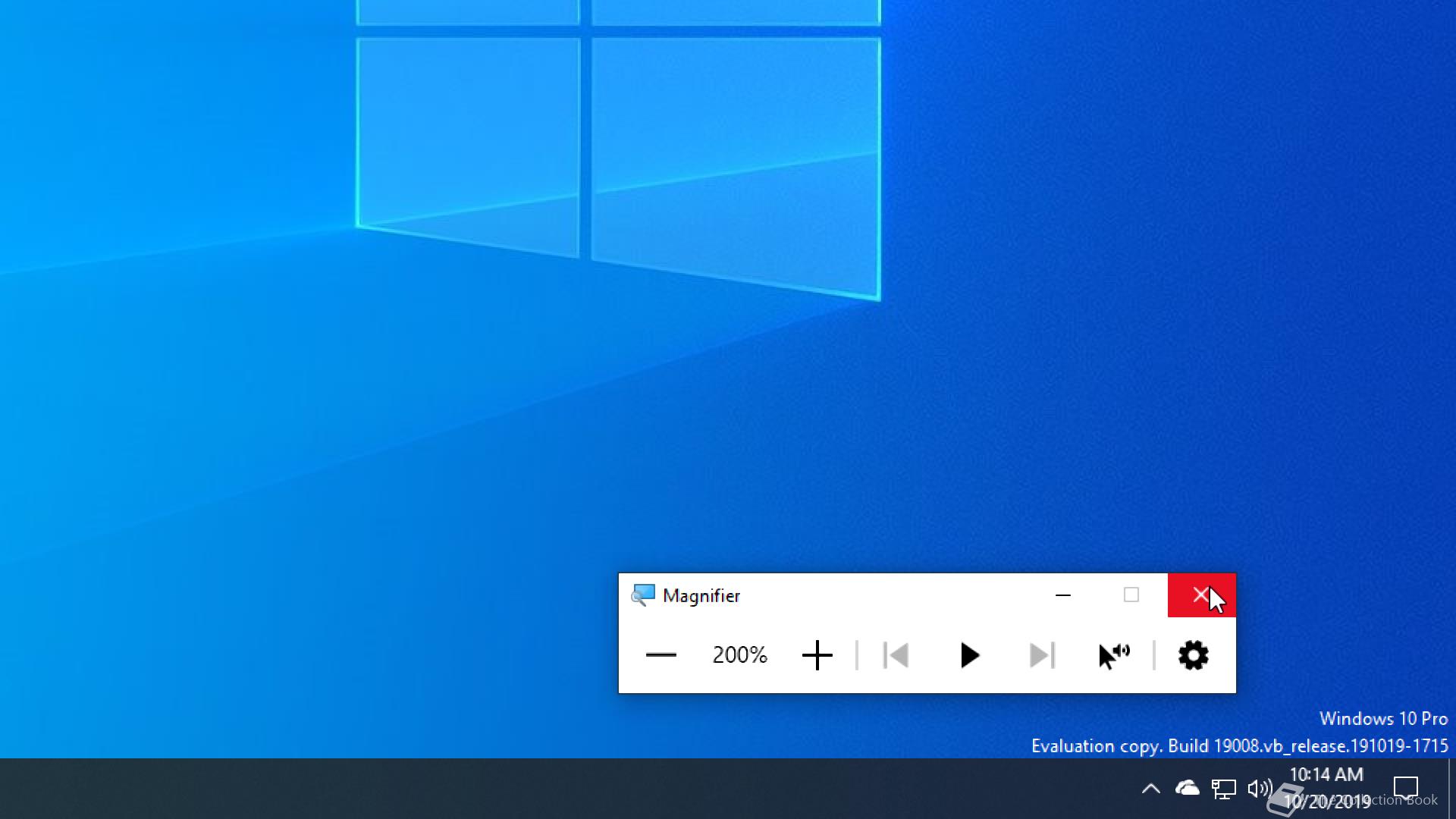Open the taskbar clock showing 10:14 AM
This screenshot has width=1456, height=819.
click(x=1327, y=789)
